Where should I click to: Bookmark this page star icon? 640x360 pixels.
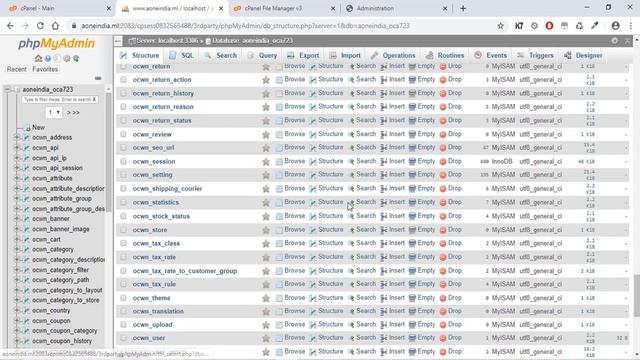tap(500, 26)
